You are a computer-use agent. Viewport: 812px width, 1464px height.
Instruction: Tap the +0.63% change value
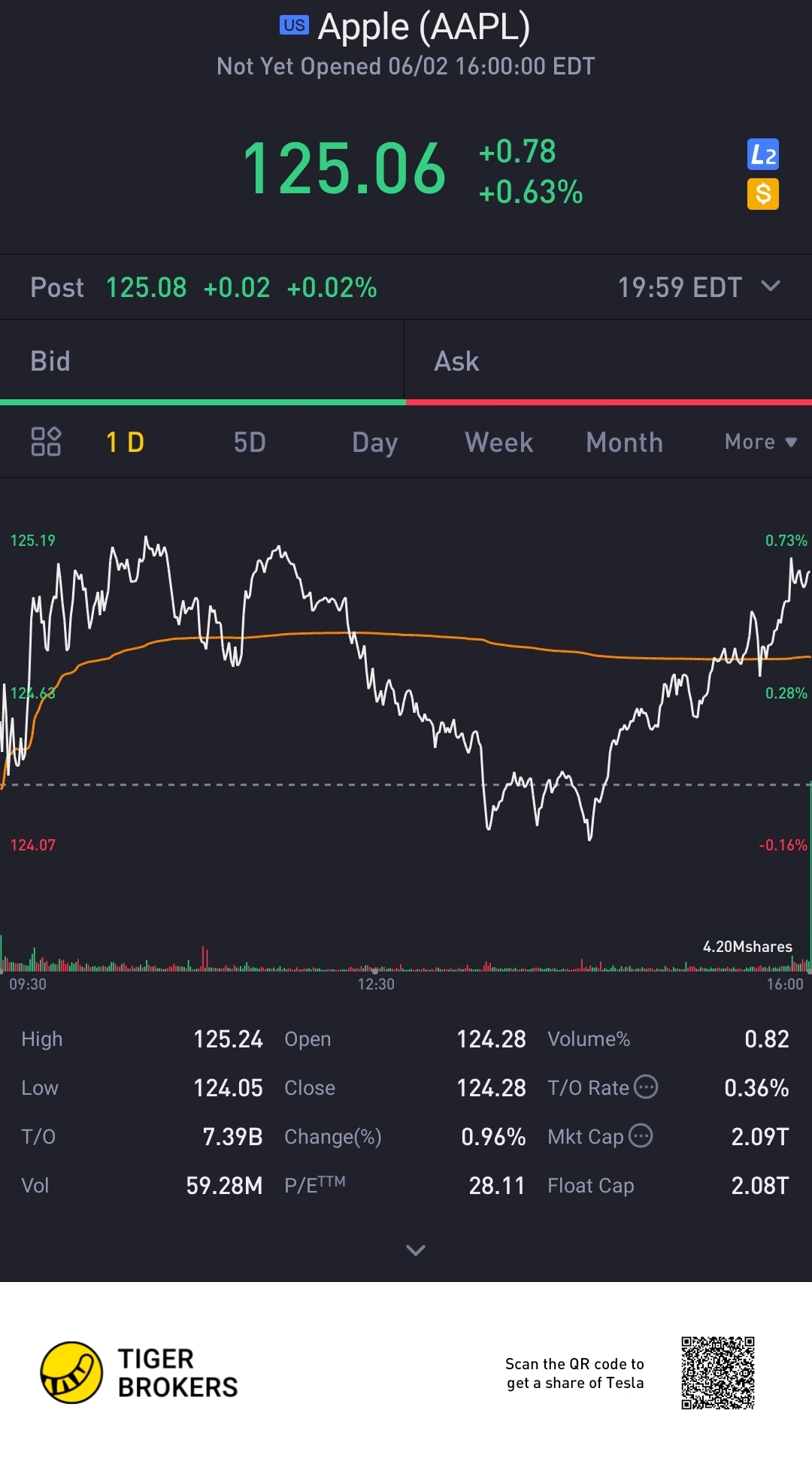click(531, 192)
